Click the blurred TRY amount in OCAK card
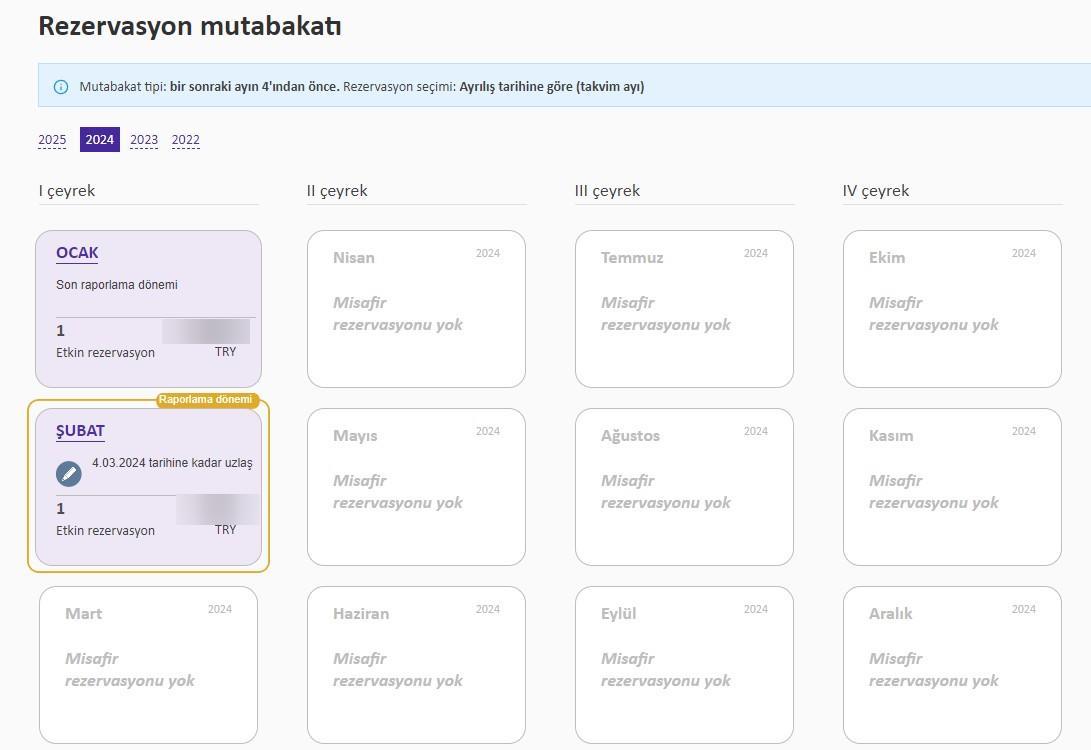The image size is (1091, 750). tap(206, 331)
